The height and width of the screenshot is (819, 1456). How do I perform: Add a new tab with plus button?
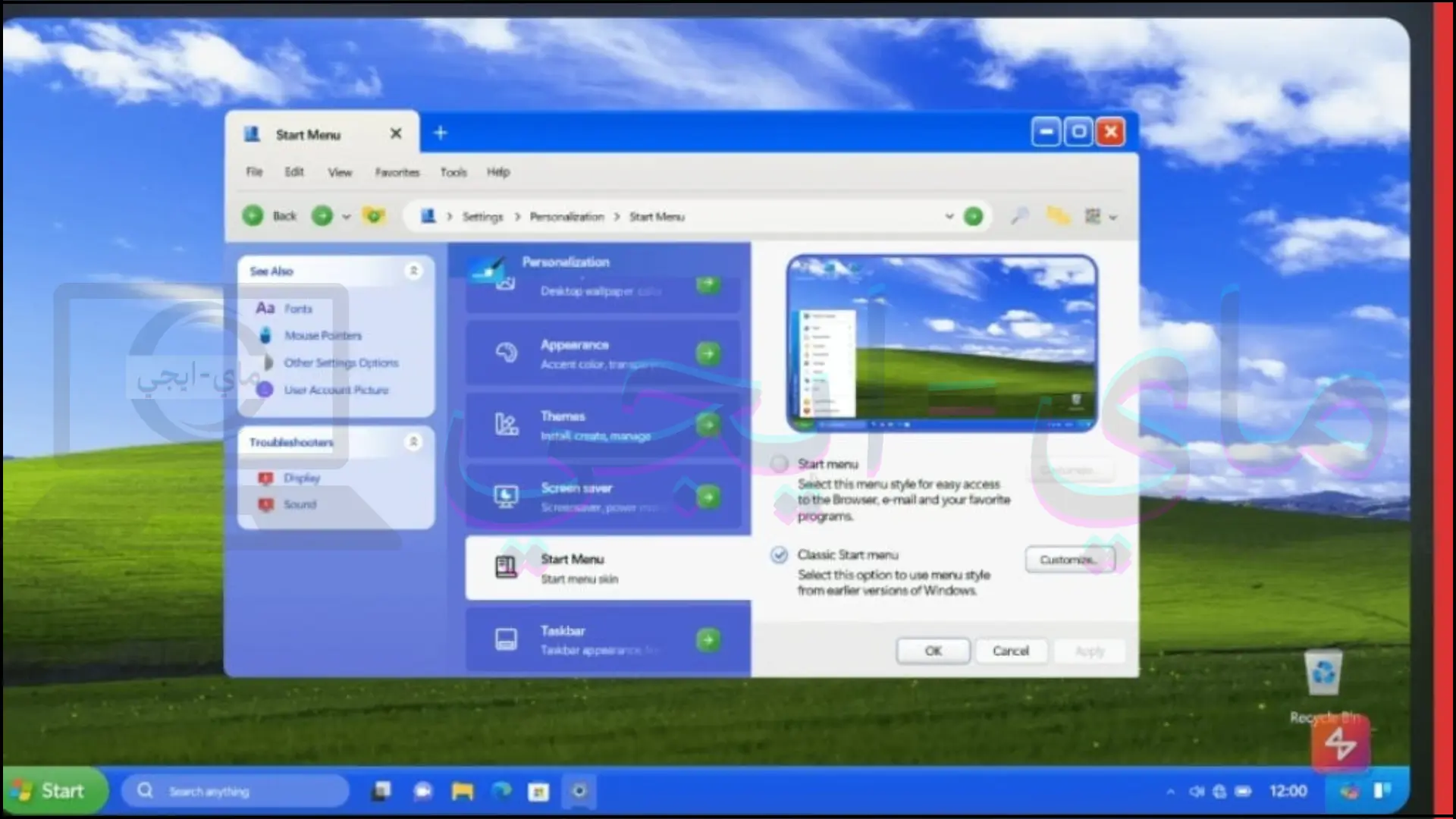point(441,133)
